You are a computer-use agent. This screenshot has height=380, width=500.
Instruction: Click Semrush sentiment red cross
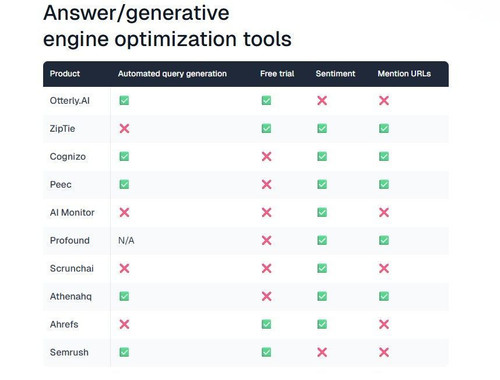pyautogui.click(x=322, y=352)
